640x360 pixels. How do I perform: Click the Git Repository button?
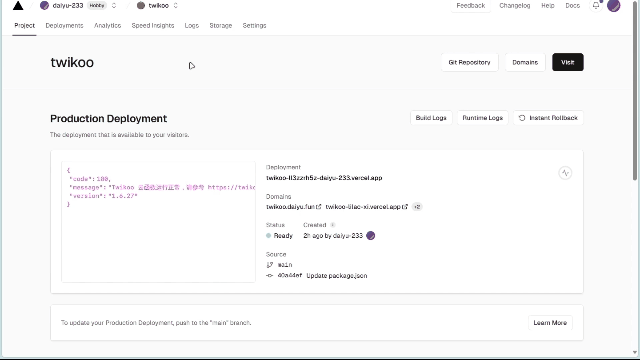469,62
